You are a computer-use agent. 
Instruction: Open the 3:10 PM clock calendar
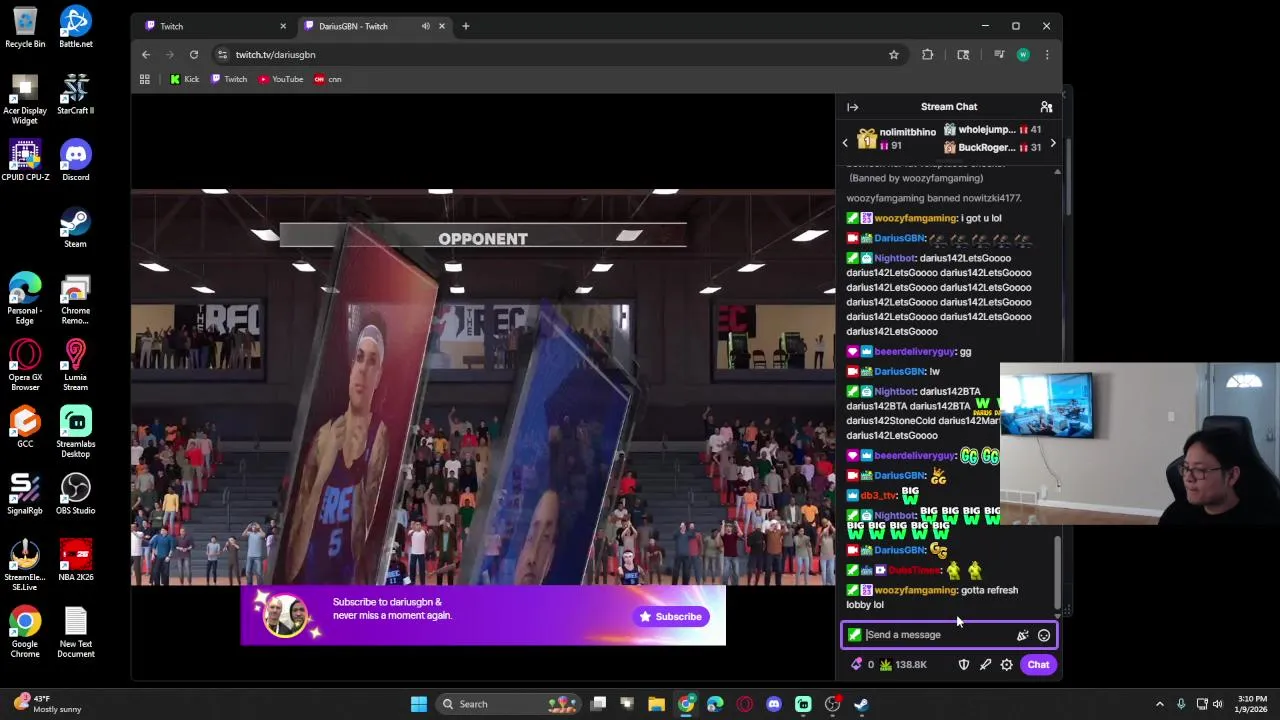(x=1252, y=704)
